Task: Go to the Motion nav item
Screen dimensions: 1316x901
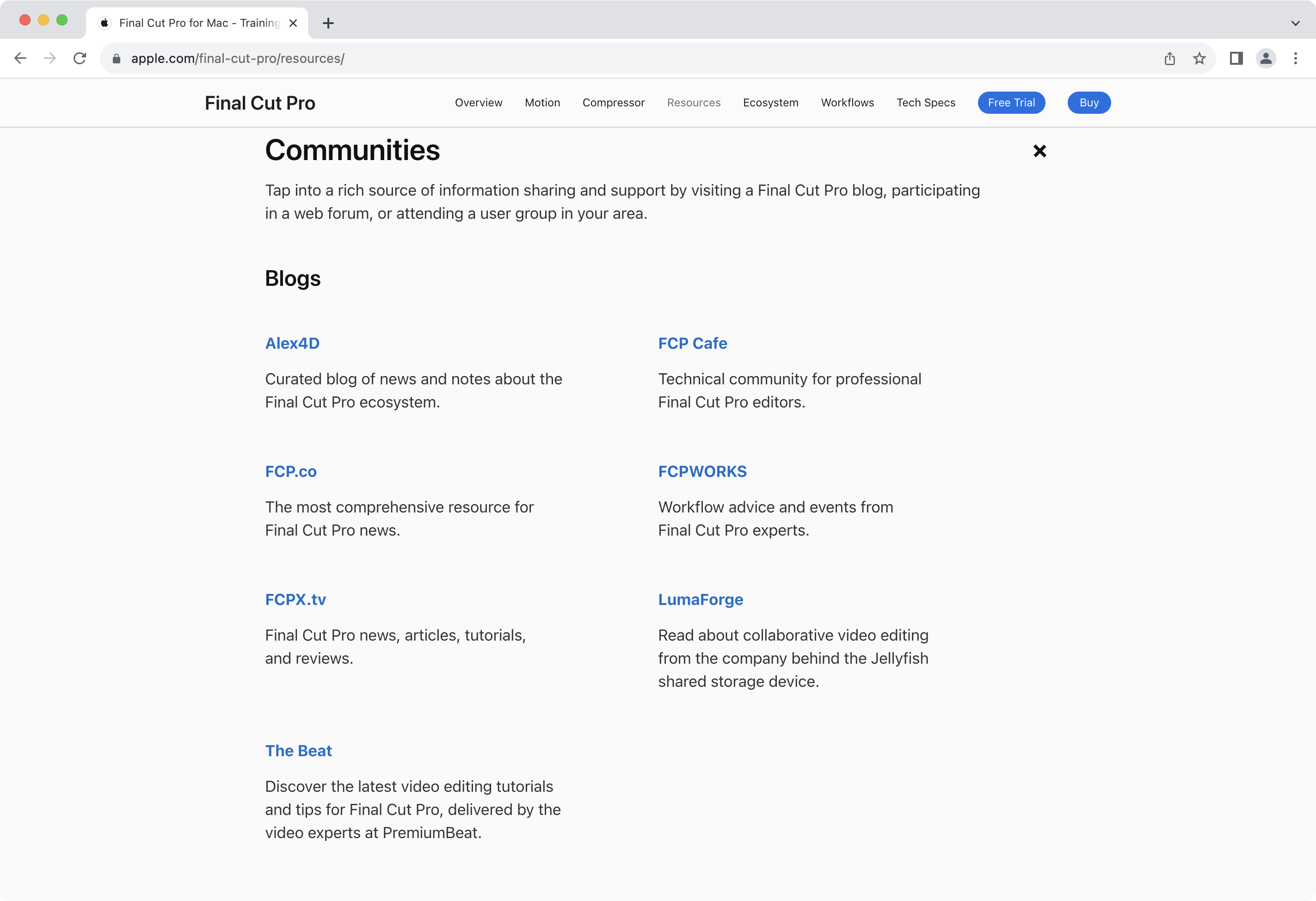Action: 542,103
